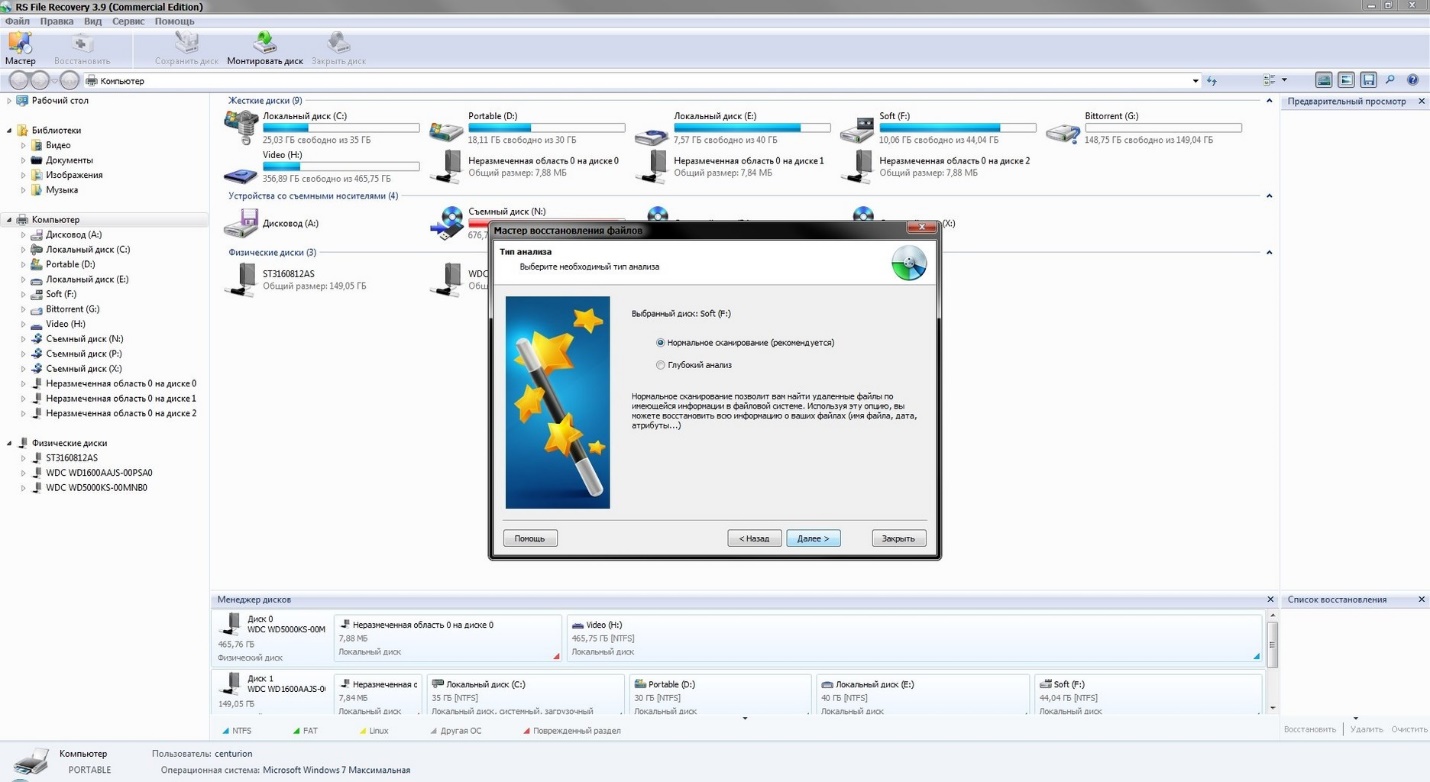This screenshot has height=782, width=1430.
Task: Collapse Физические диски tree node
Action: [x=9, y=443]
